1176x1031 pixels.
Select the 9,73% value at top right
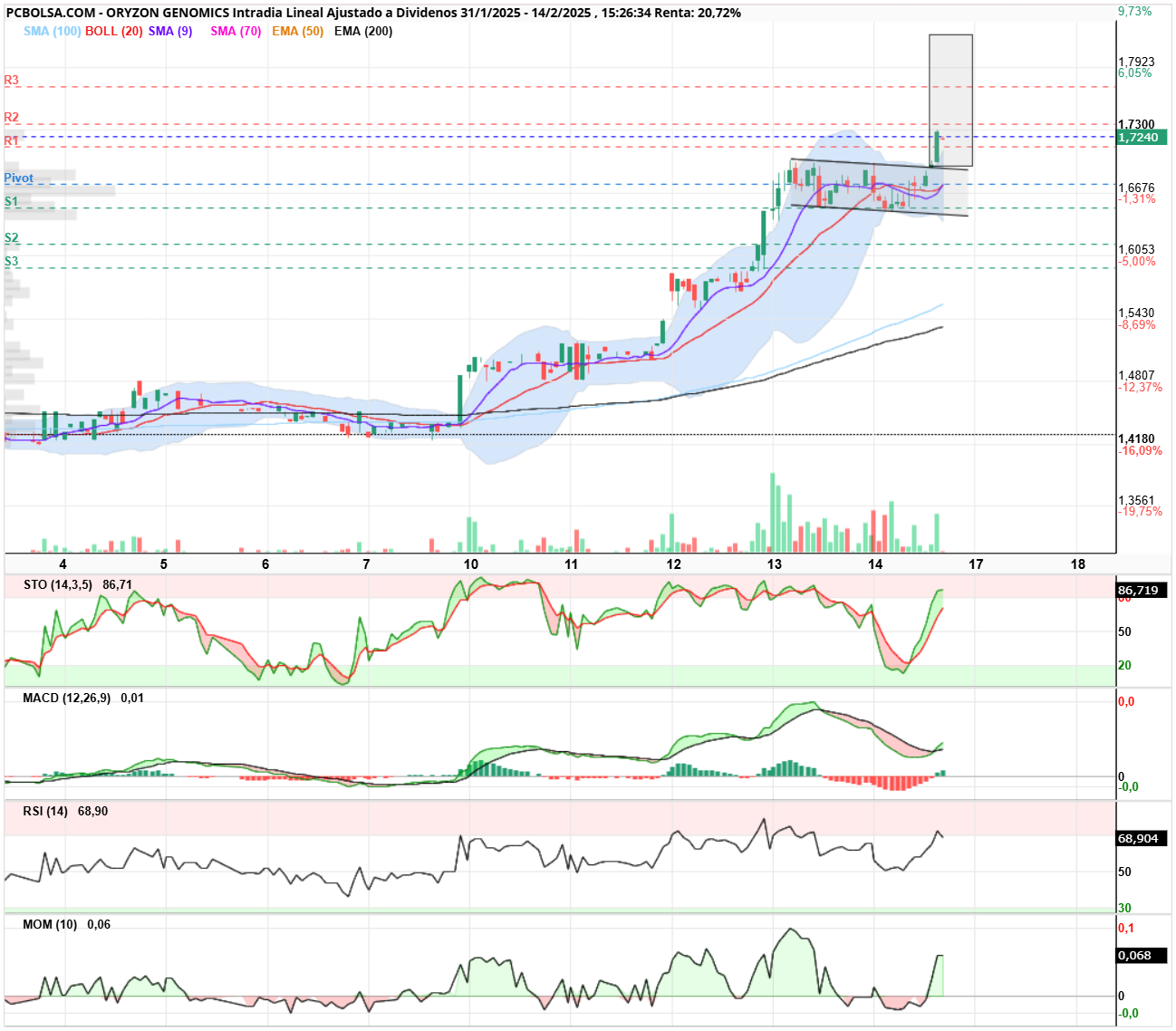point(1135,12)
